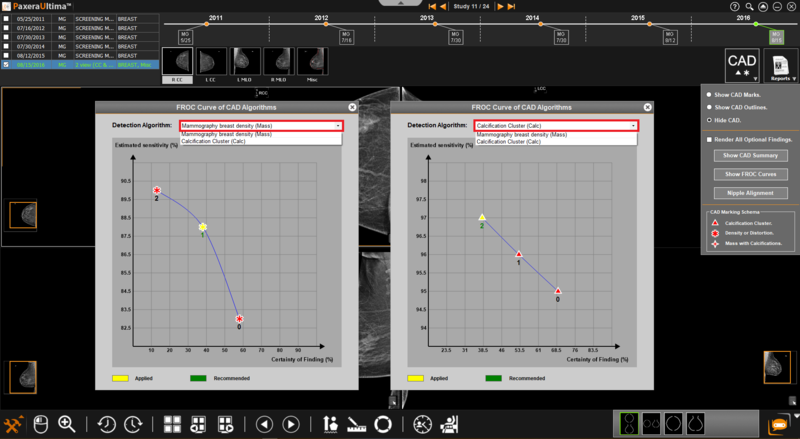Open the L MLO mammogram thumbnail

click(x=245, y=61)
